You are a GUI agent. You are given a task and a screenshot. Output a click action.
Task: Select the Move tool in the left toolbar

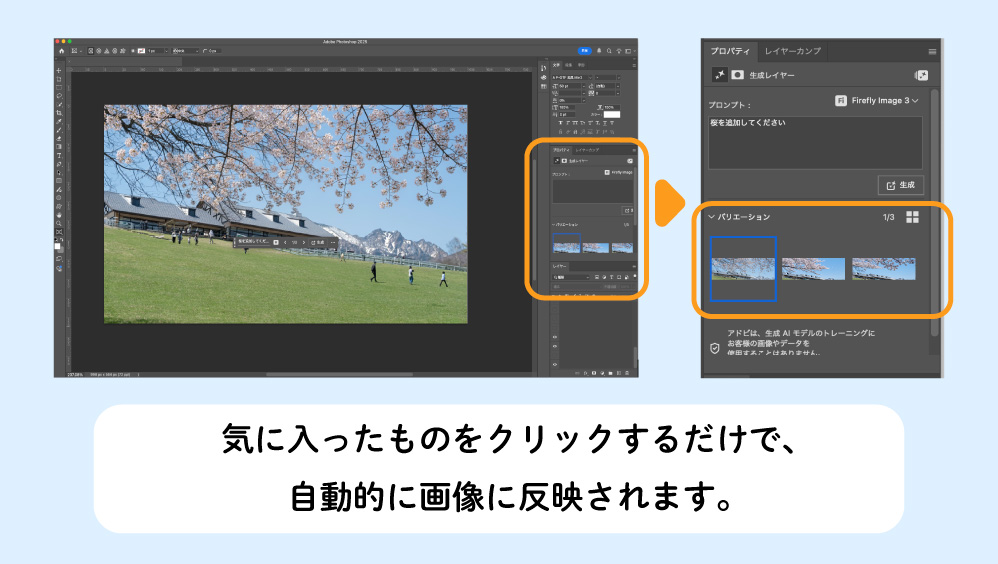59,72
